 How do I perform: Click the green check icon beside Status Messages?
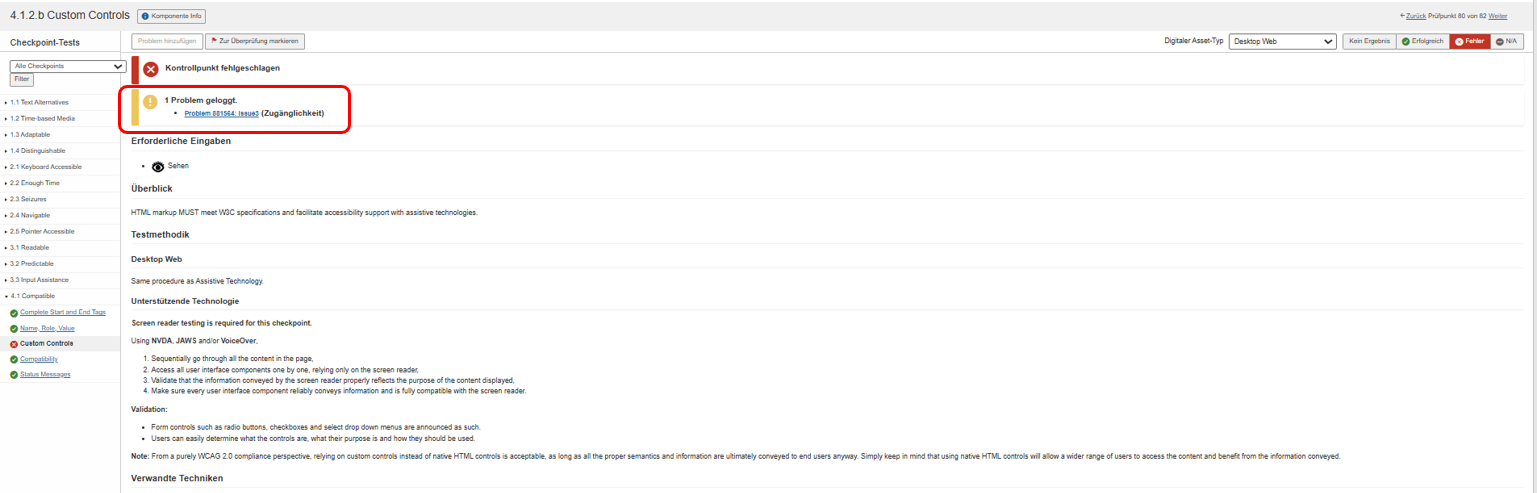coord(14,375)
